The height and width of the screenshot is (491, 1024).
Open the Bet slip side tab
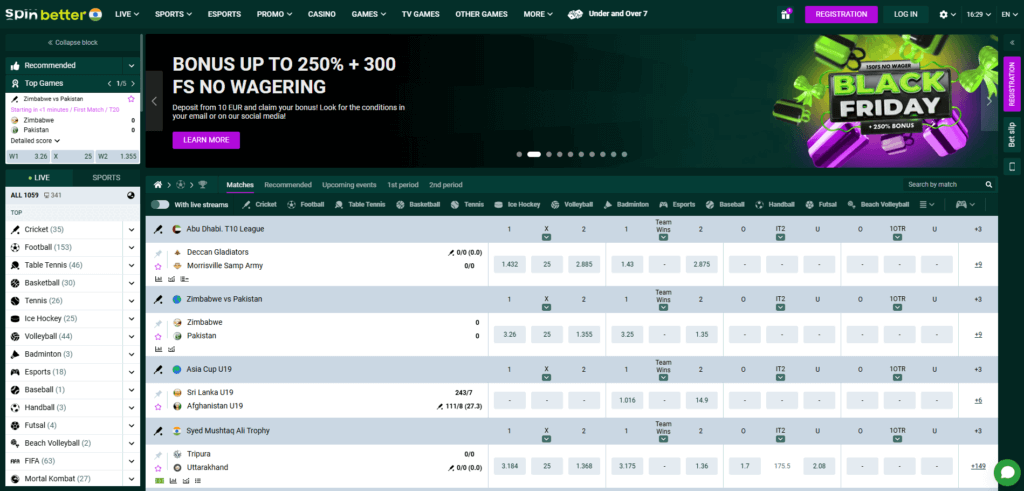pos(1012,134)
